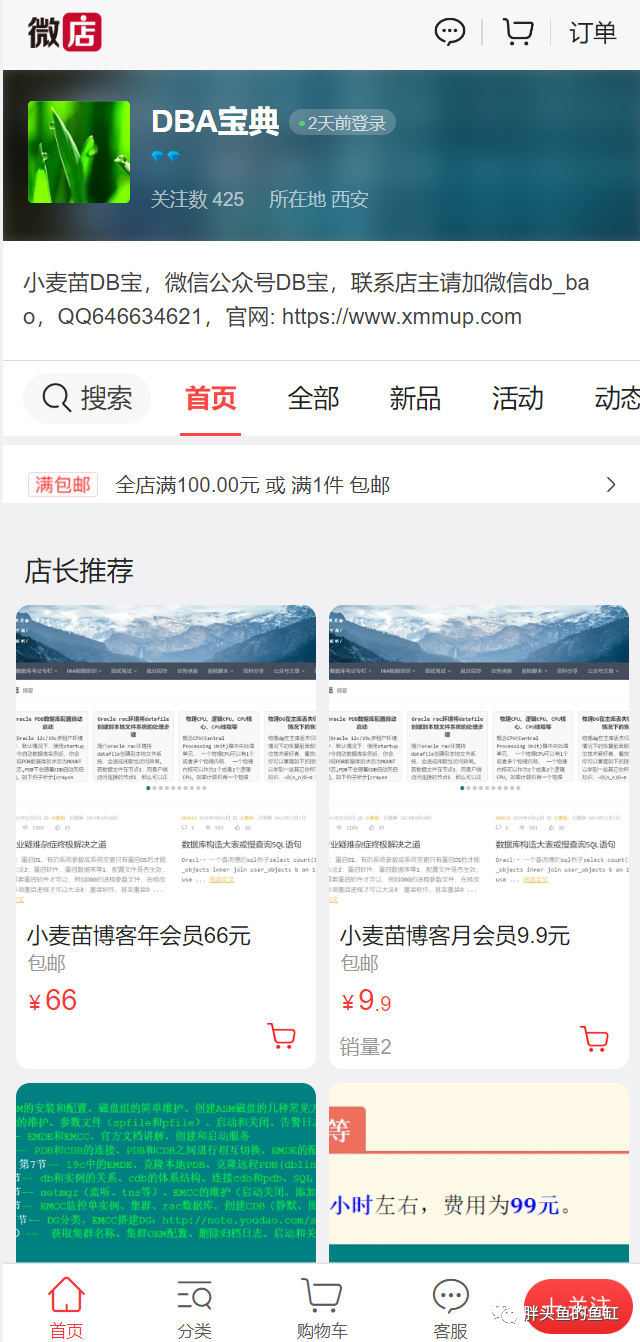This screenshot has height=1342, width=640.
Task: Expand the free shipping promotion chevron
Action: tap(611, 485)
